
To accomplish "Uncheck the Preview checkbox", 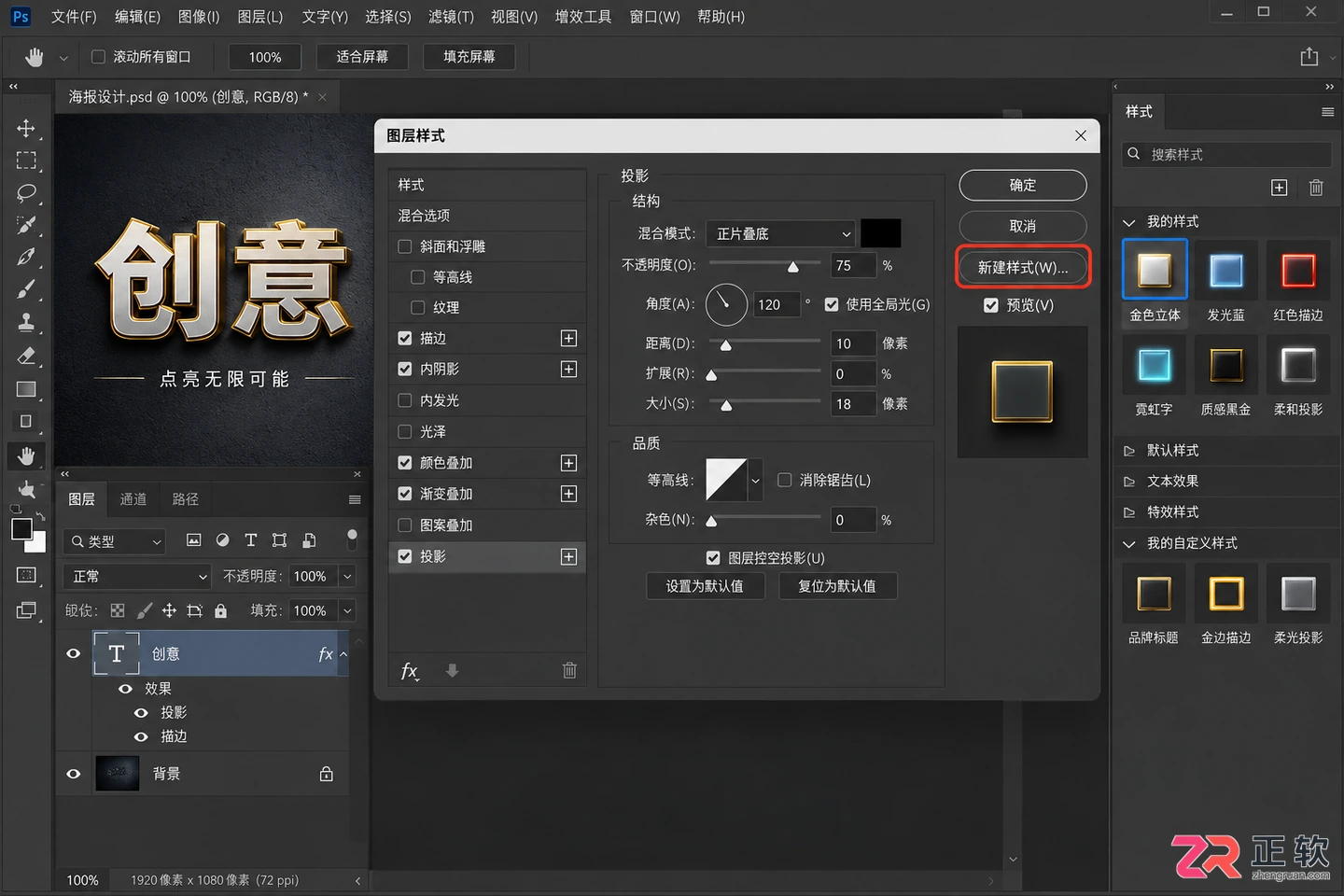I will pos(991,305).
